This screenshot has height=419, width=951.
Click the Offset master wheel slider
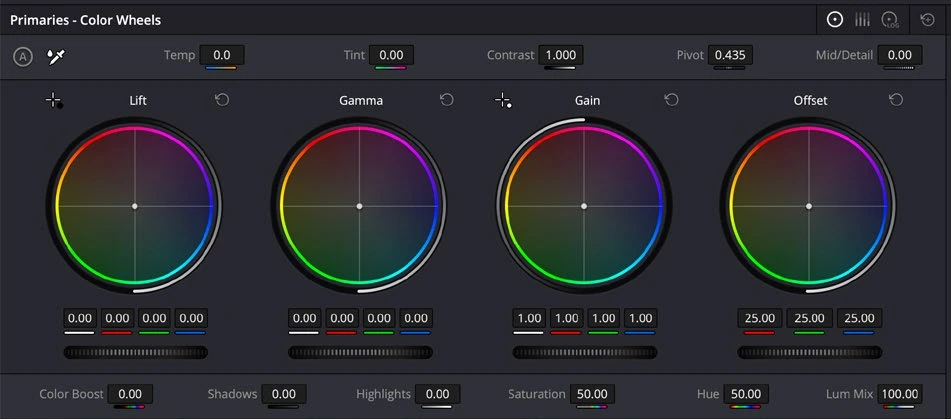point(810,352)
